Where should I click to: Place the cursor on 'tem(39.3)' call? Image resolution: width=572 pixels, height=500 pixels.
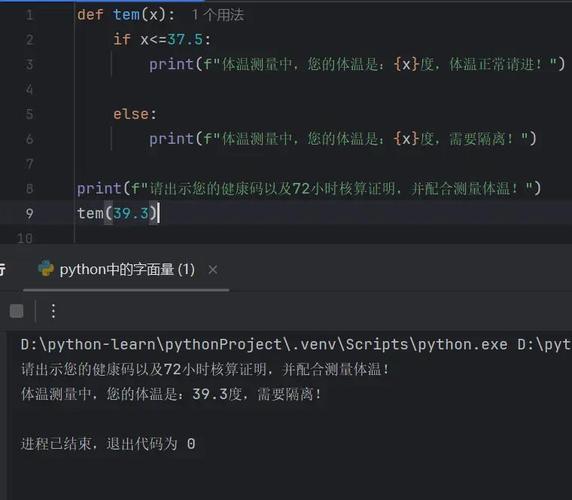click(x=117, y=213)
